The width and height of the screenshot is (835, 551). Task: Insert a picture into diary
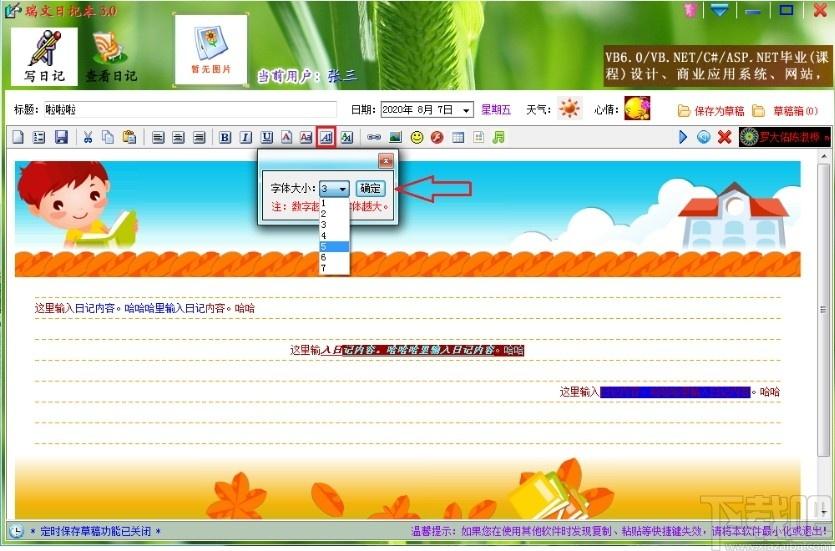(395, 137)
